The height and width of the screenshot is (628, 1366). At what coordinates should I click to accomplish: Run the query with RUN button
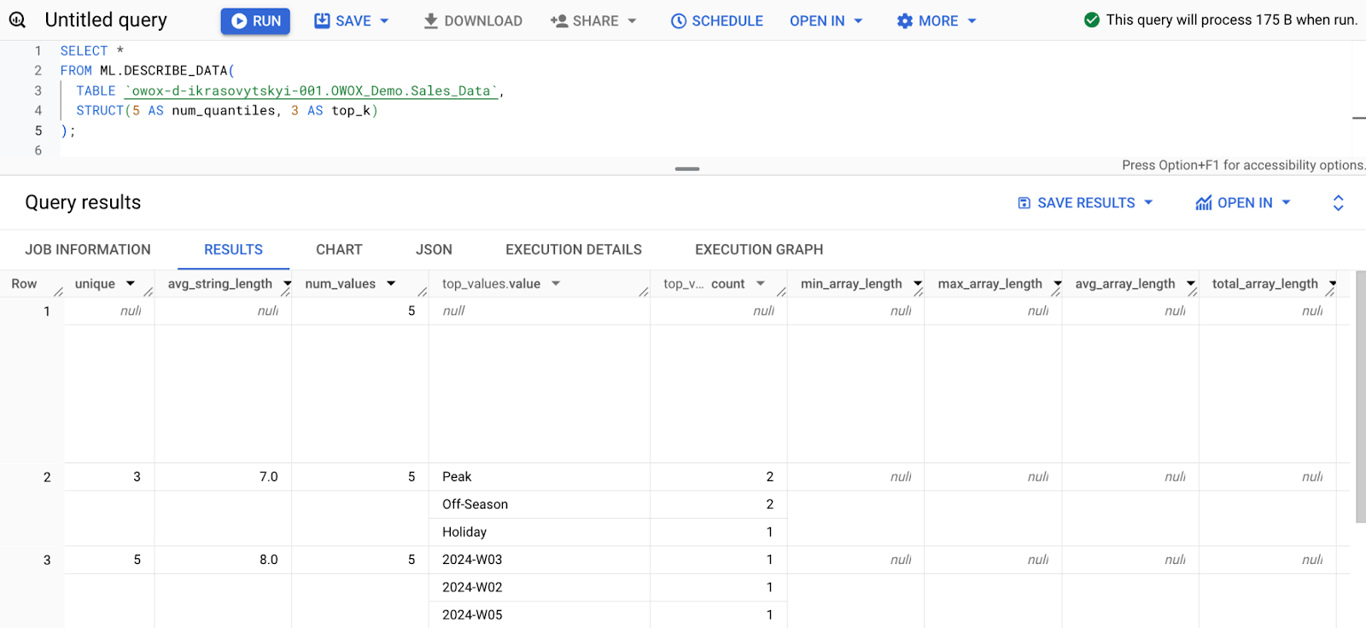point(255,20)
